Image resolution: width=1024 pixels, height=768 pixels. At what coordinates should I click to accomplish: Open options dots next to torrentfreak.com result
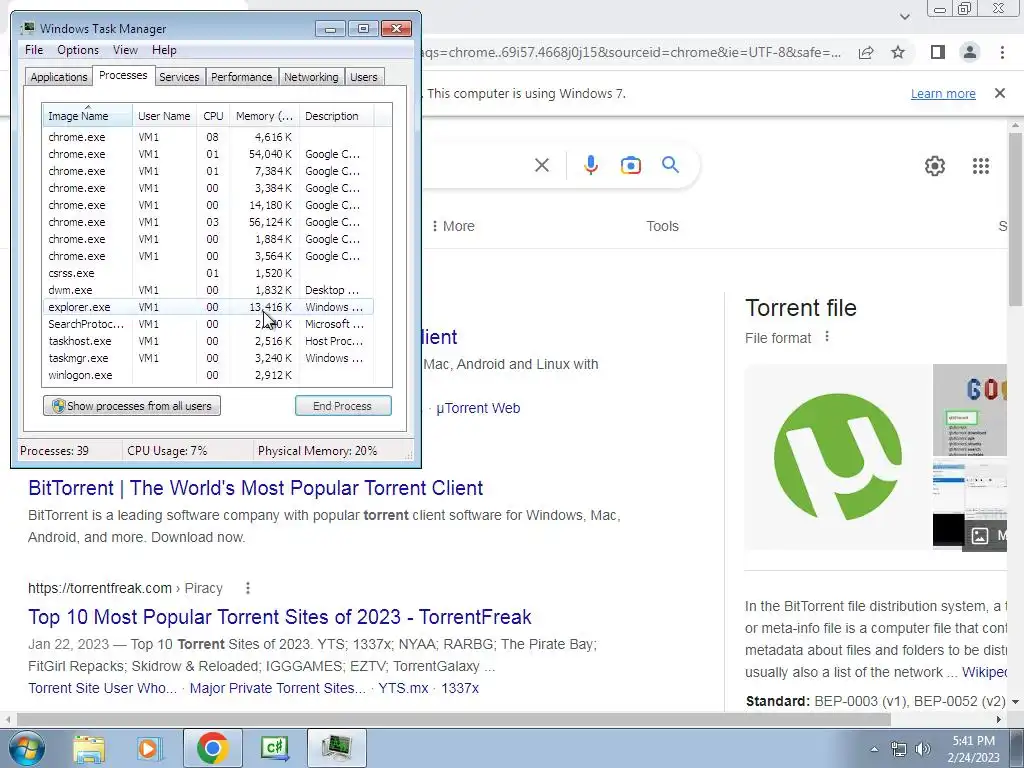(x=248, y=588)
